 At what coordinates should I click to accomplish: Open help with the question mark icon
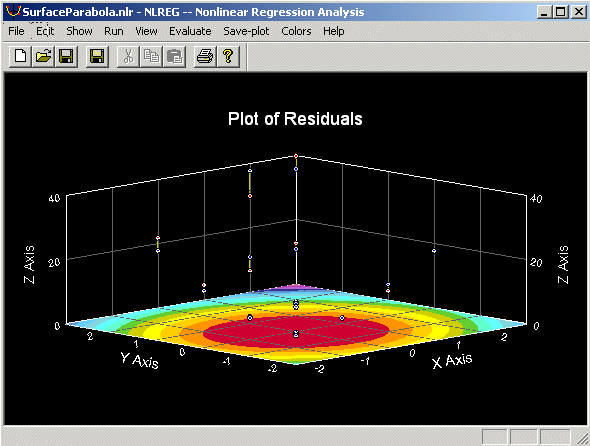click(x=228, y=57)
